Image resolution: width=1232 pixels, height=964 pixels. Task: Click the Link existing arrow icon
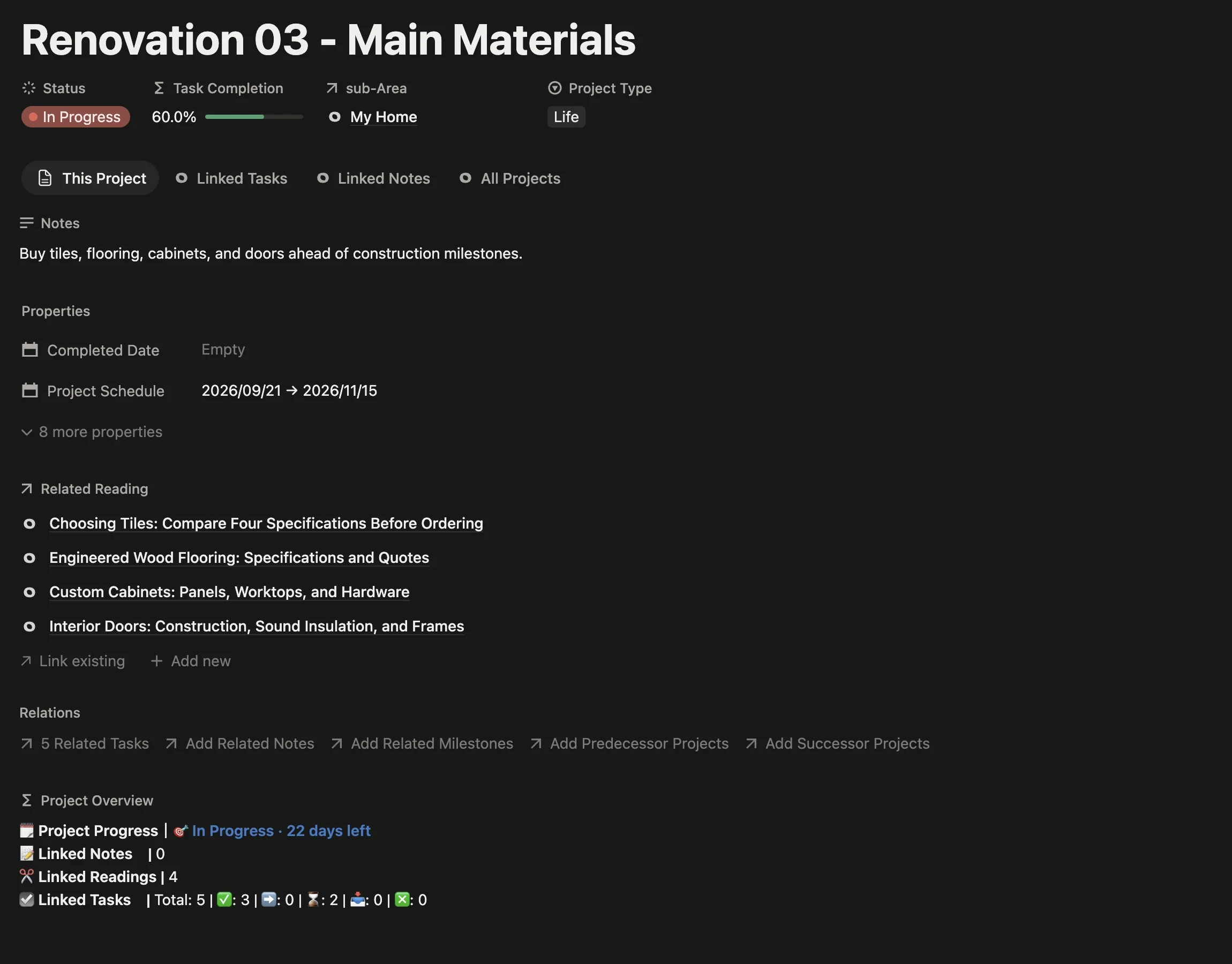tap(26, 661)
